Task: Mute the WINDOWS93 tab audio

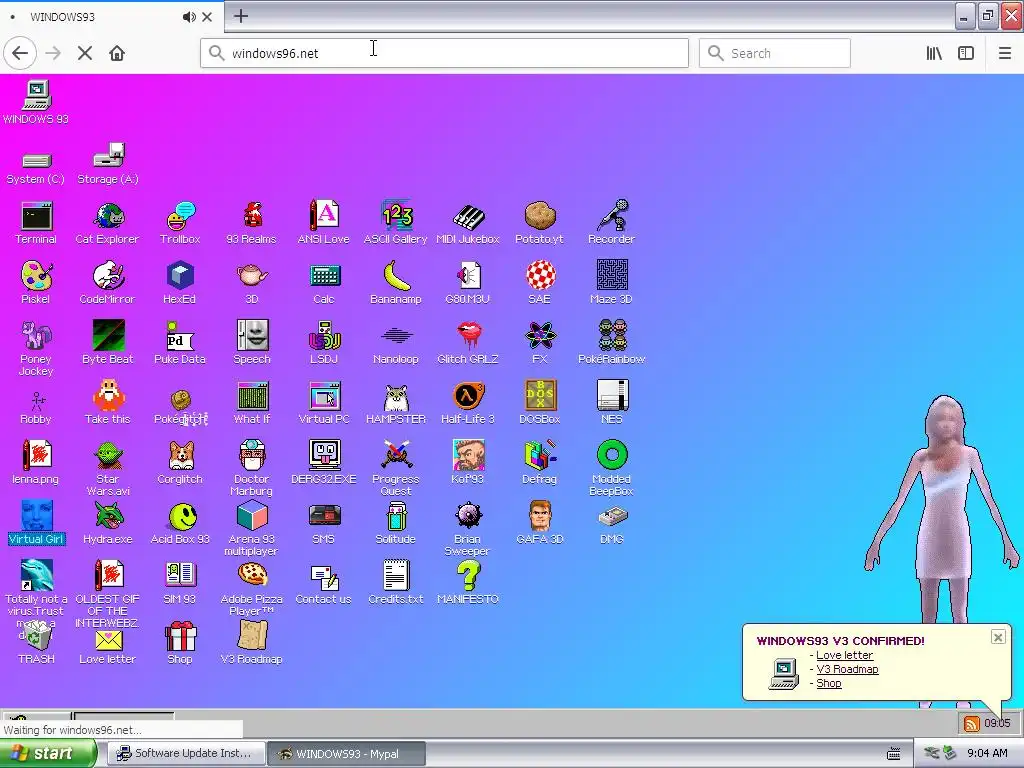Action: 189,17
